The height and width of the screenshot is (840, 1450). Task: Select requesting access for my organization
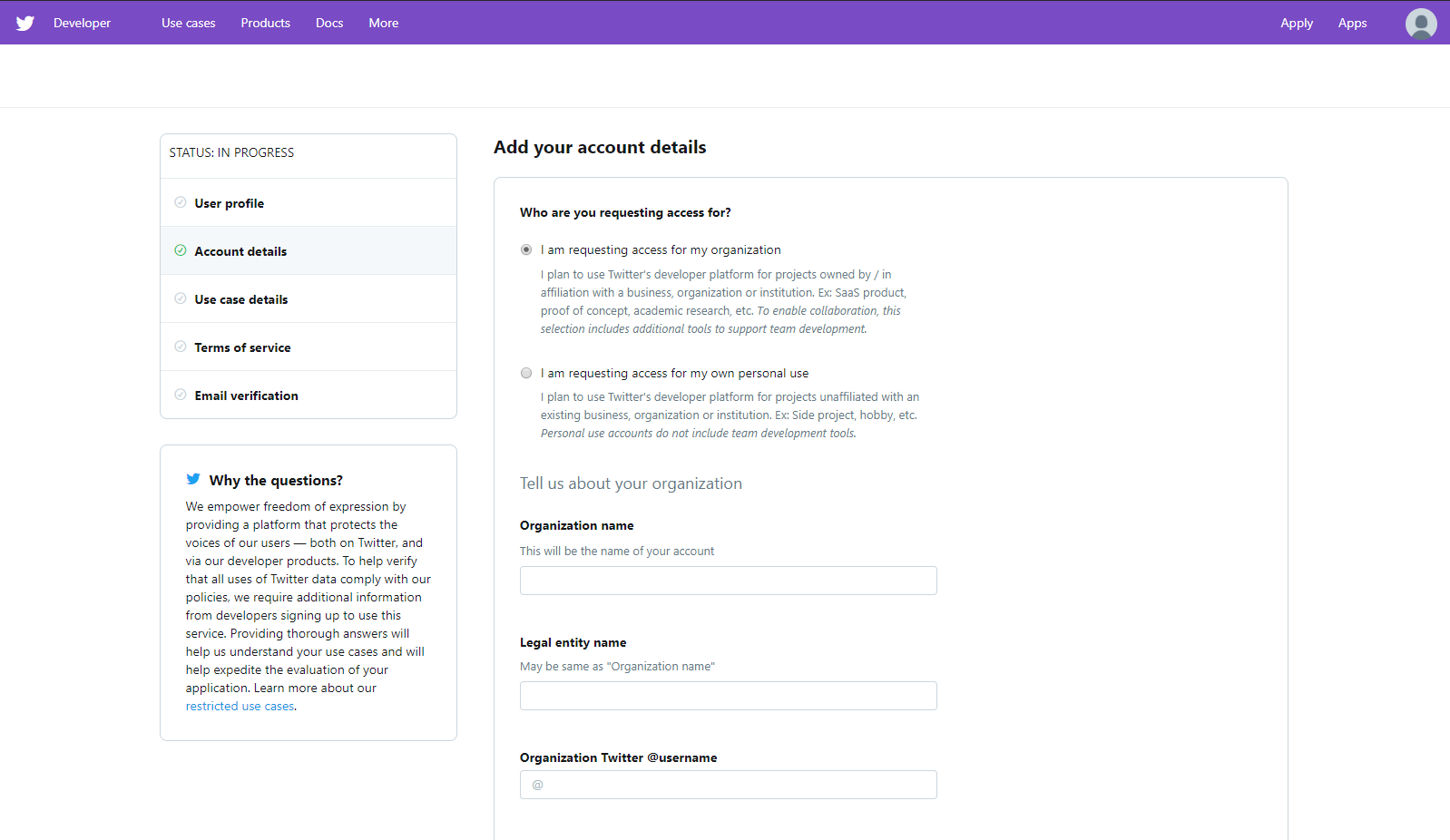click(526, 249)
